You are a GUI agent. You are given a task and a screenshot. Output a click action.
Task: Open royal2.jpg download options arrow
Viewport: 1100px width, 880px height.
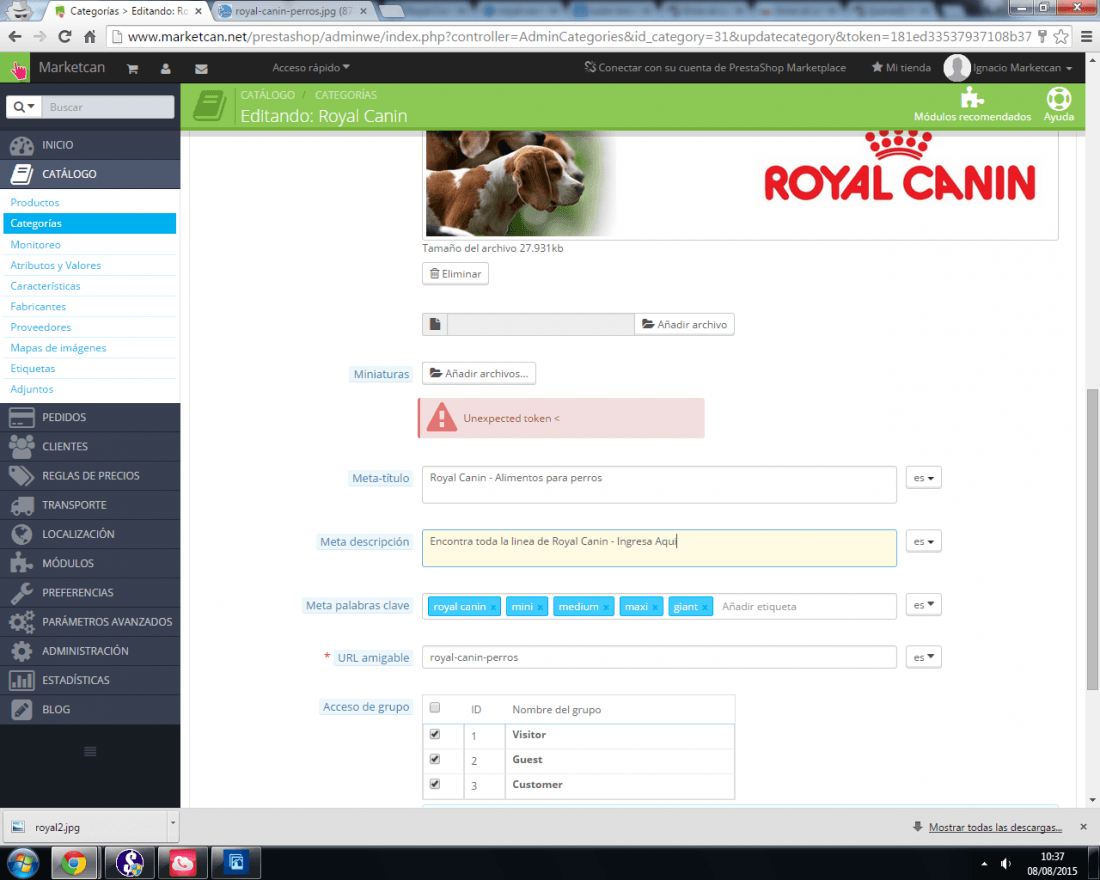[173, 826]
